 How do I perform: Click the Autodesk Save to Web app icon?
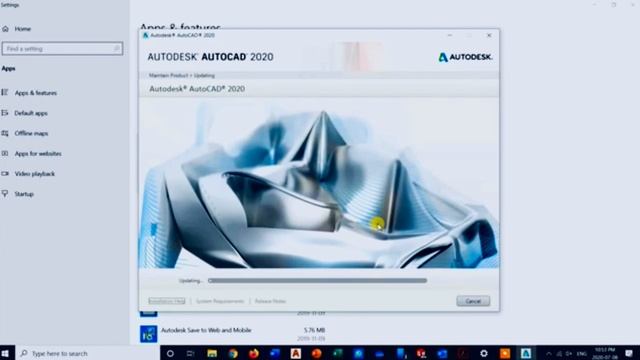click(149, 334)
